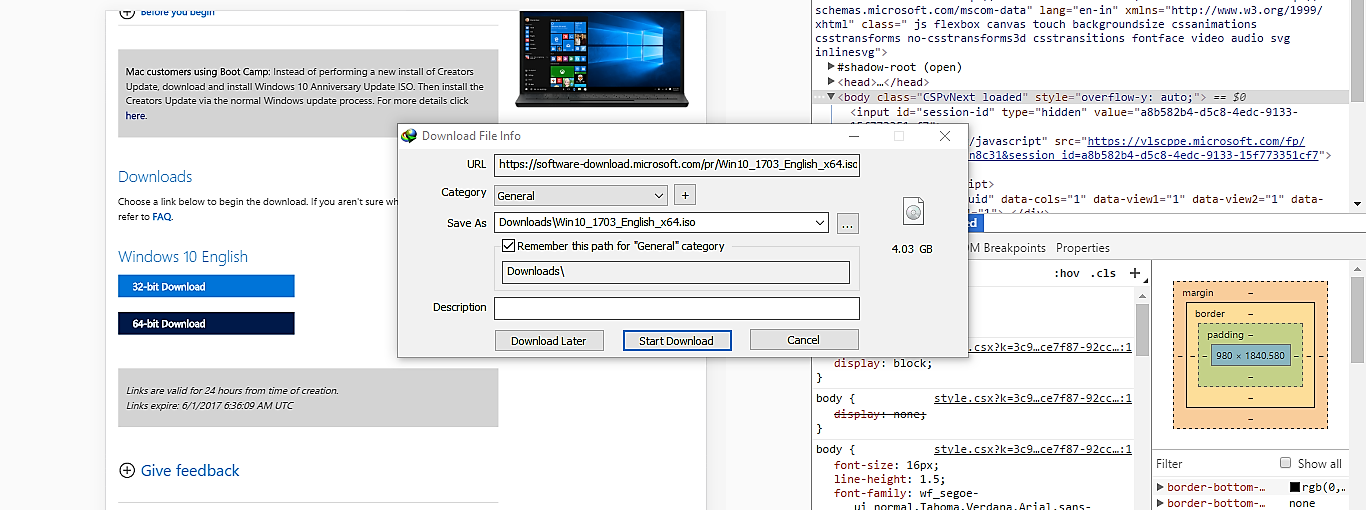The image size is (1366, 510).
Task: Open the Properties tab in DevTools
Action: point(1083,248)
